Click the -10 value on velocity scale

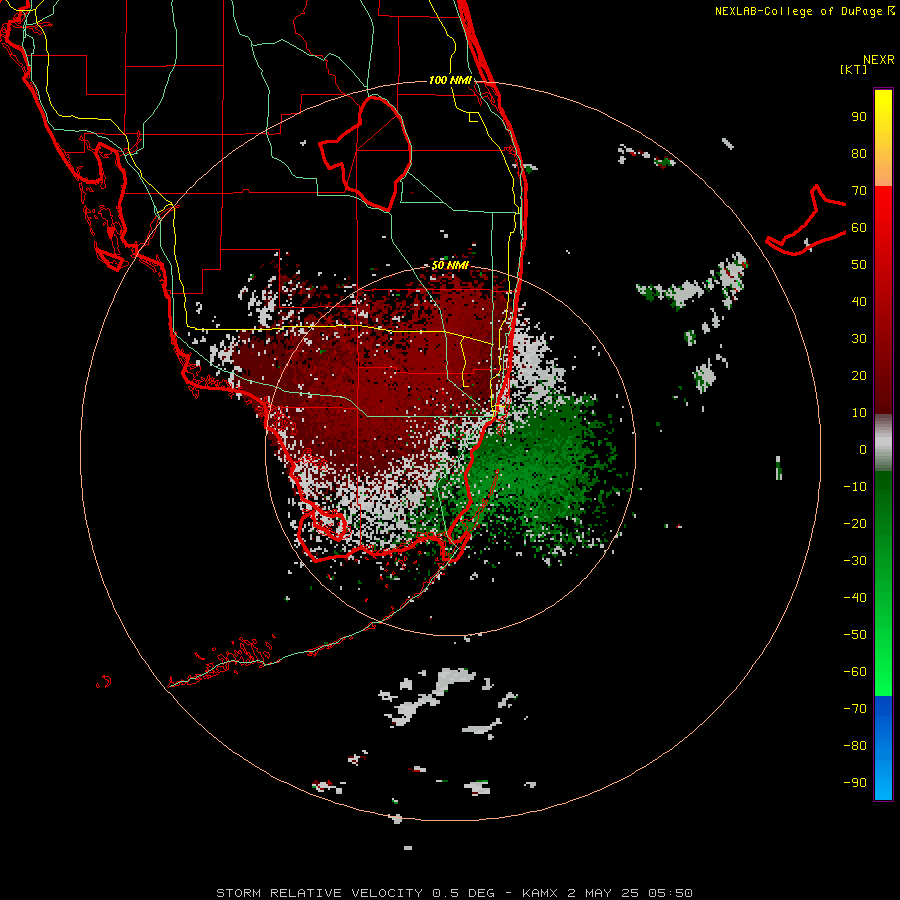tap(855, 487)
